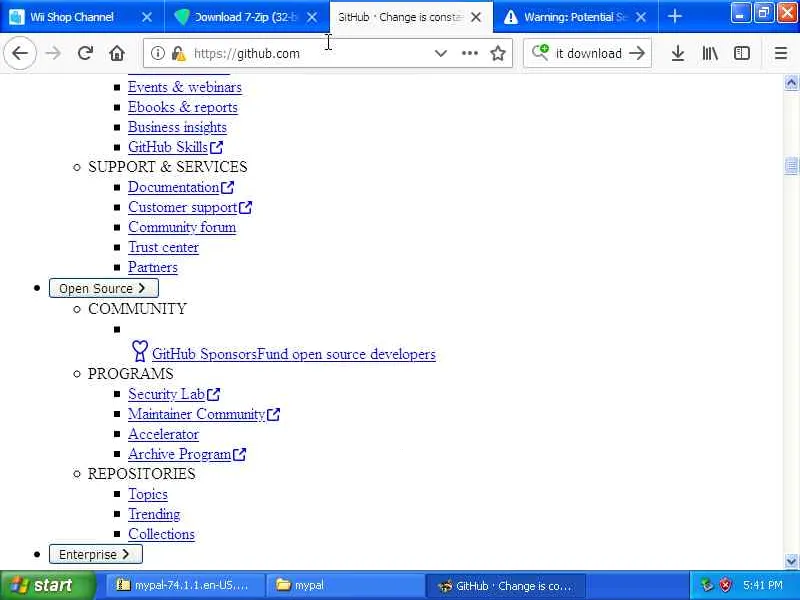The width and height of the screenshot is (800, 600).
Task: Open the Maintainer Community link
Action: 204,414
